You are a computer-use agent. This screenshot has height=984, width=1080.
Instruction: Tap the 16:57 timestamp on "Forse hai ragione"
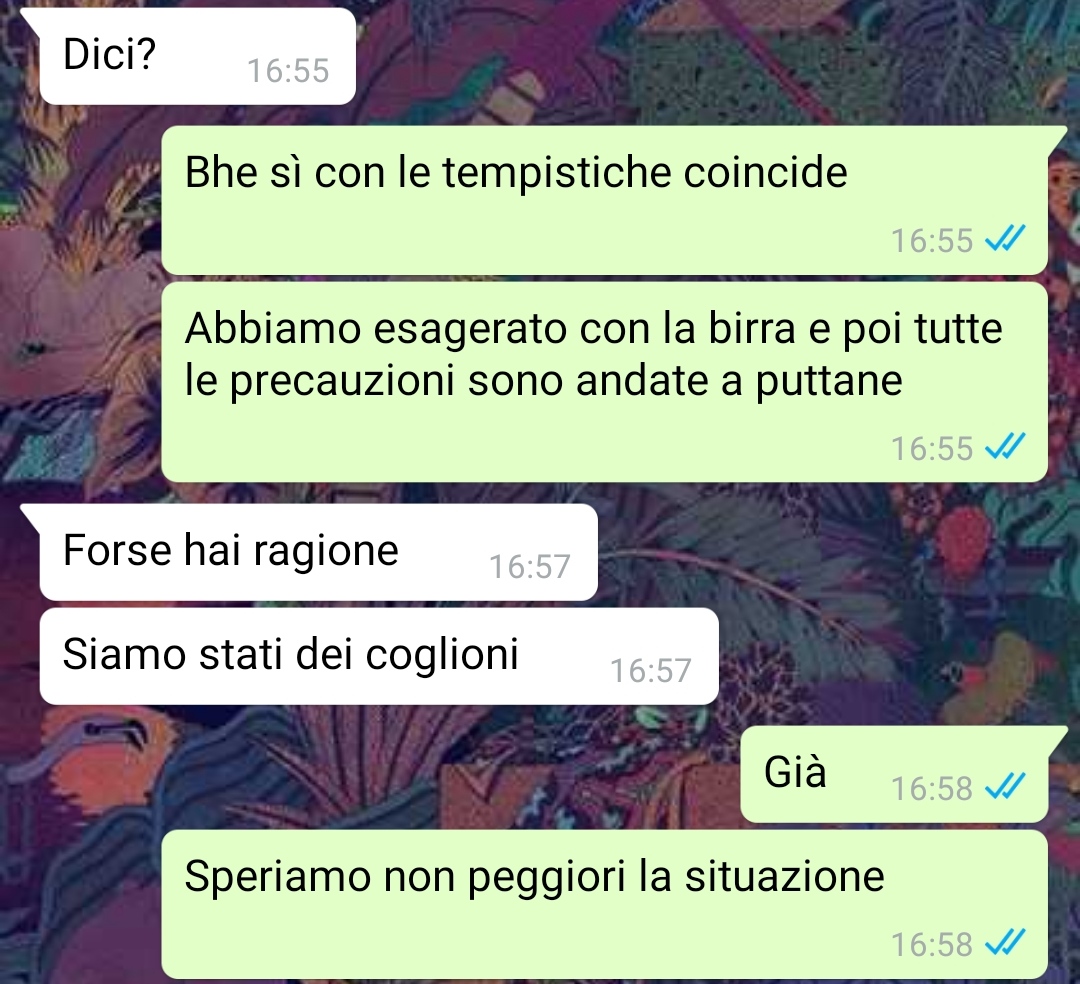click(530, 567)
